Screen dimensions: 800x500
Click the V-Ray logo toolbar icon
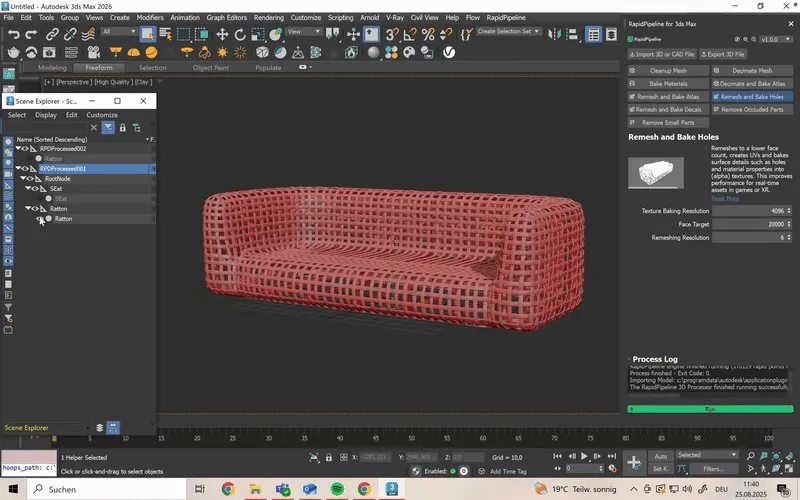(x=449, y=52)
